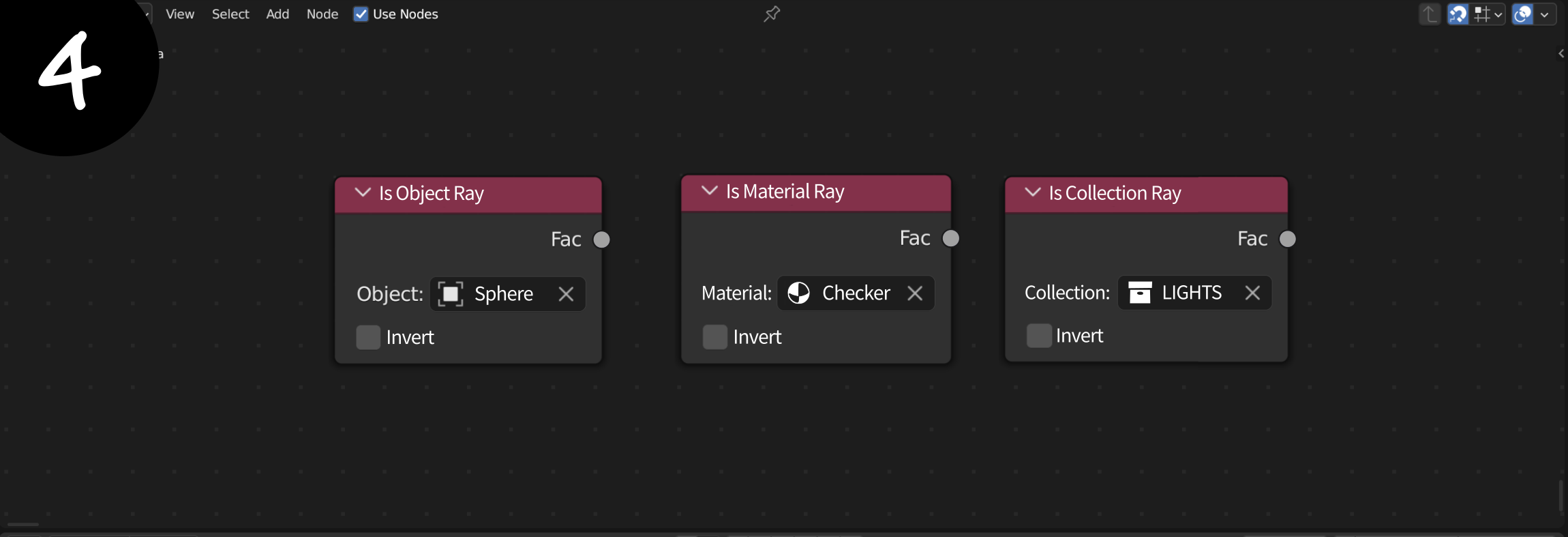Uncheck the Use Nodes checkbox
The image size is (1568, 537).
click(361, 14)
